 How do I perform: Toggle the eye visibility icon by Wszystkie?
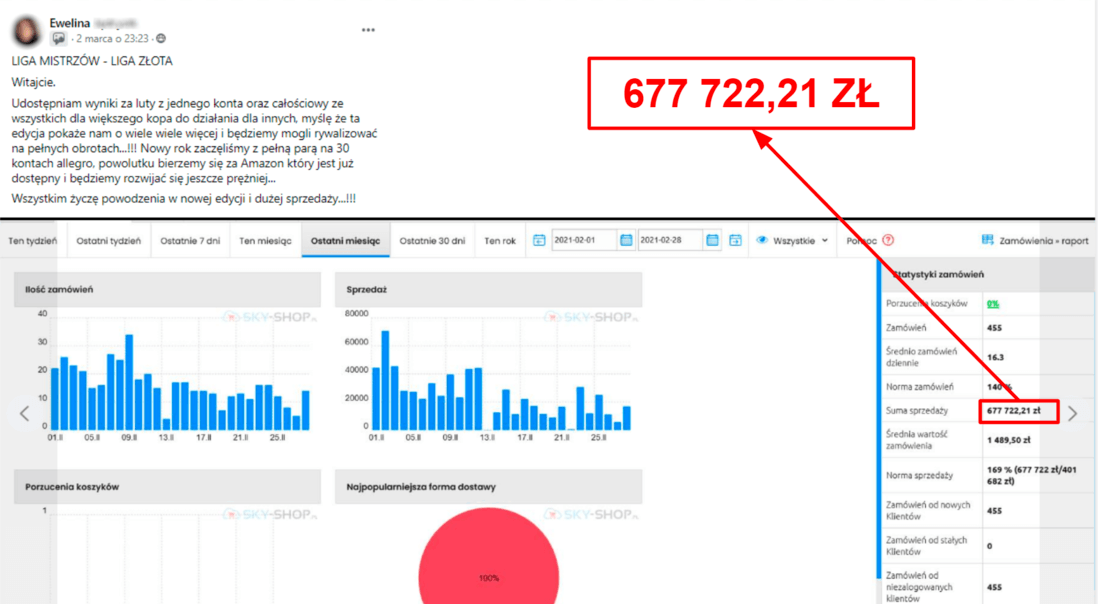click(762, 240)
